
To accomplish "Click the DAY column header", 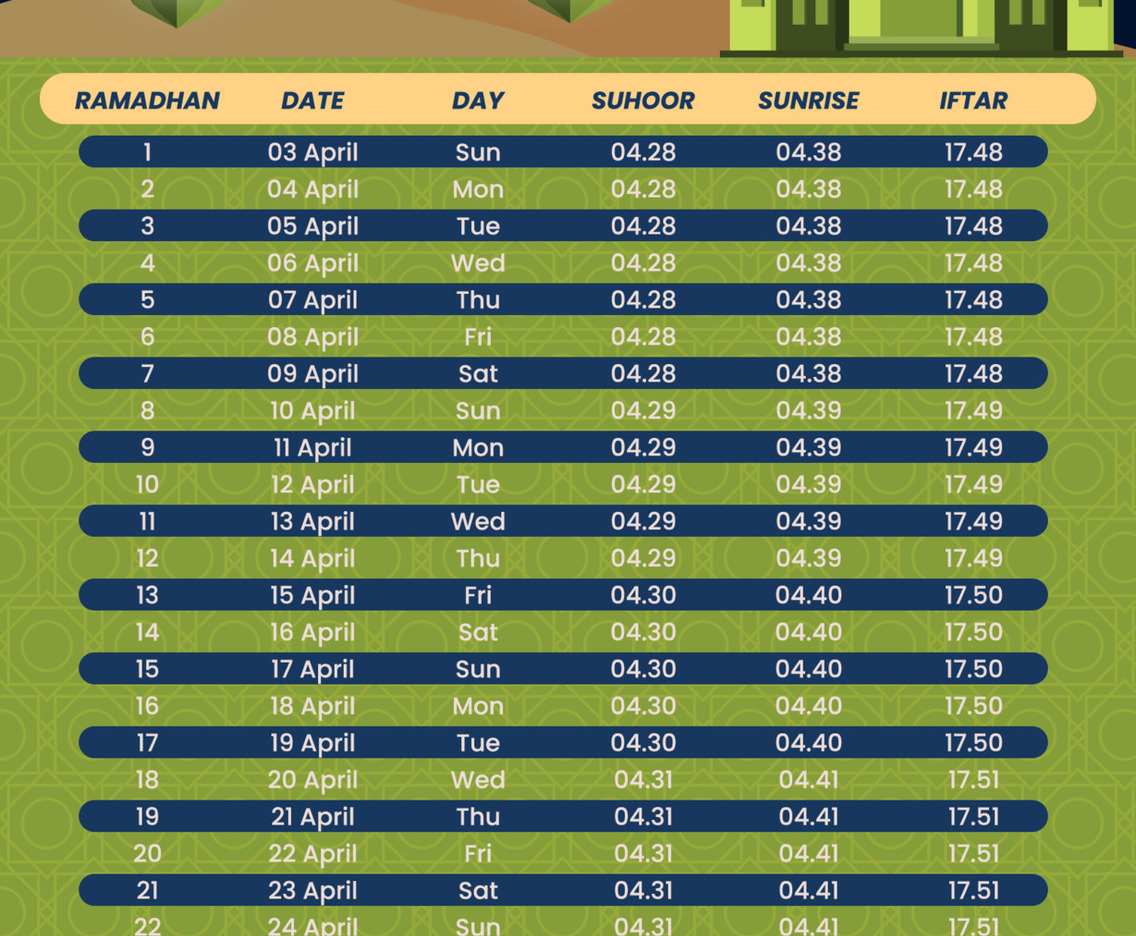I will pyautogui.click(x=477, y=100).
